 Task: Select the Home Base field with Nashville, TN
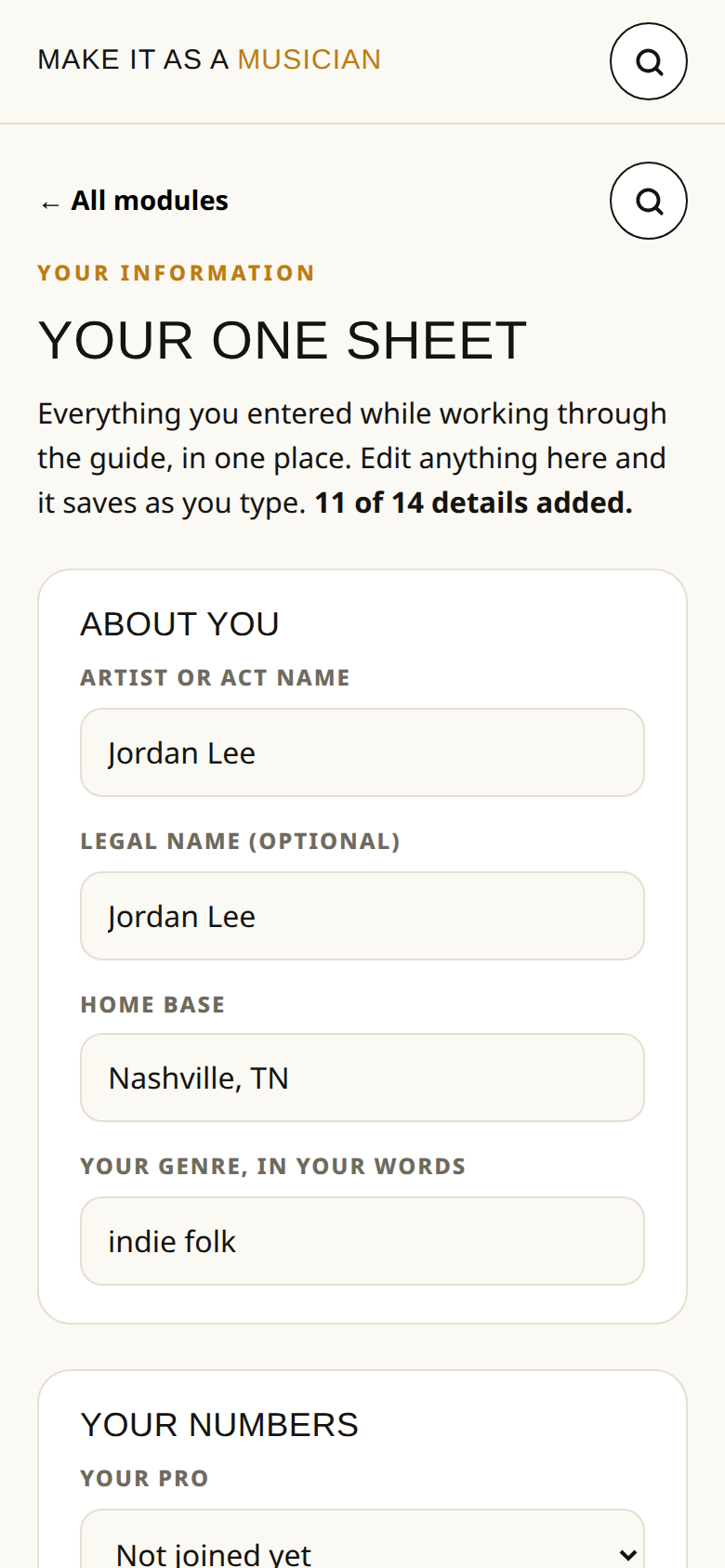click(x=362, y=1078)
